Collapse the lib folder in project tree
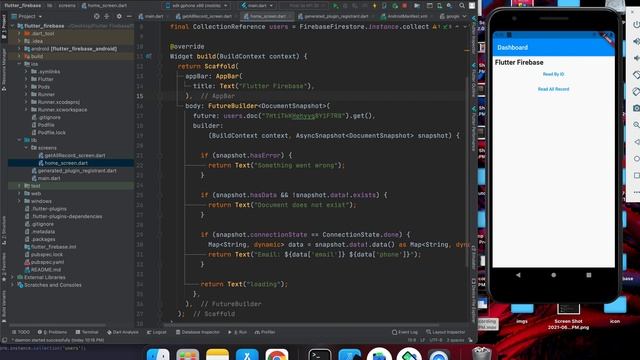 pos(19,140)
